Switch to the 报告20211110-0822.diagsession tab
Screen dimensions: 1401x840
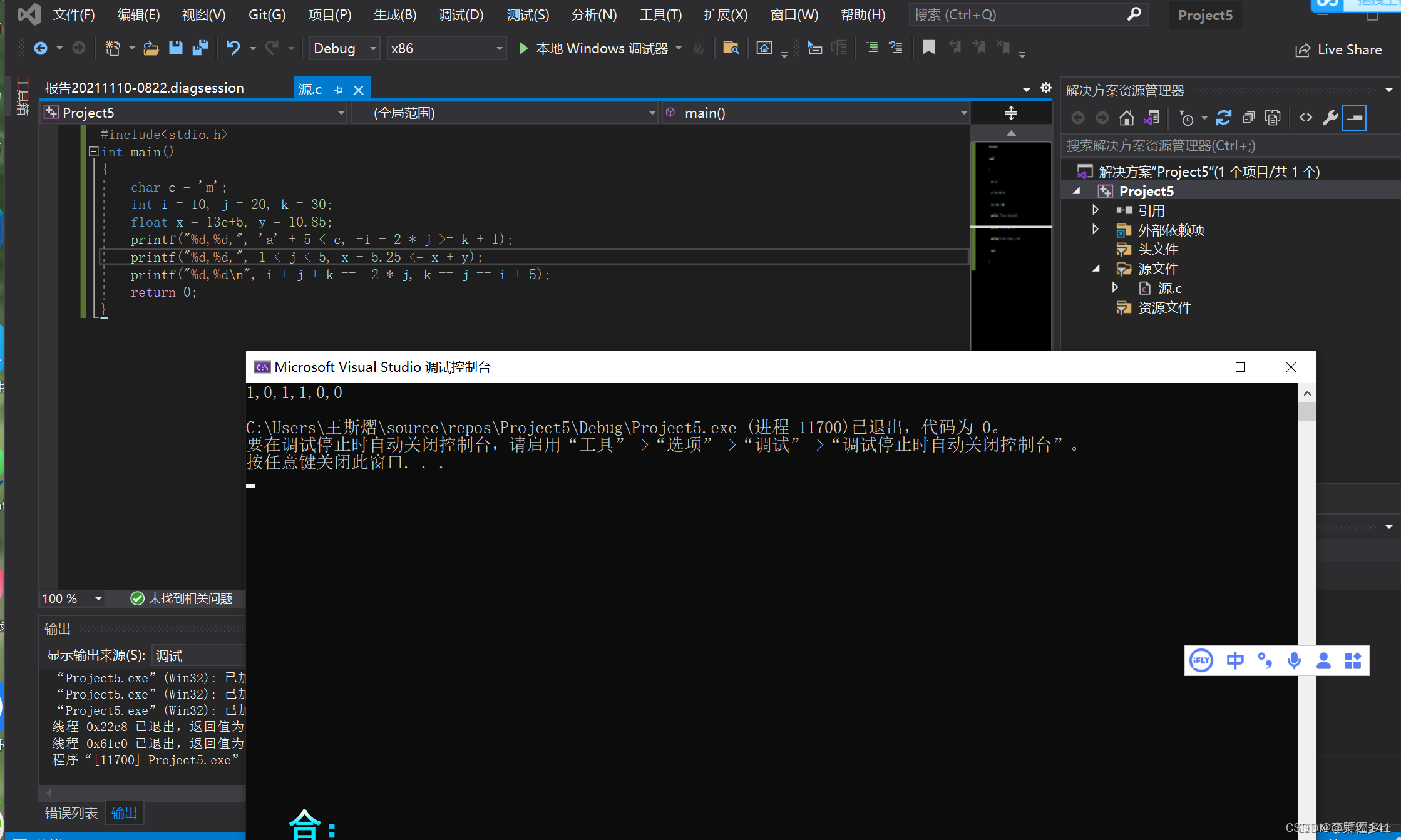click(145, 88)
